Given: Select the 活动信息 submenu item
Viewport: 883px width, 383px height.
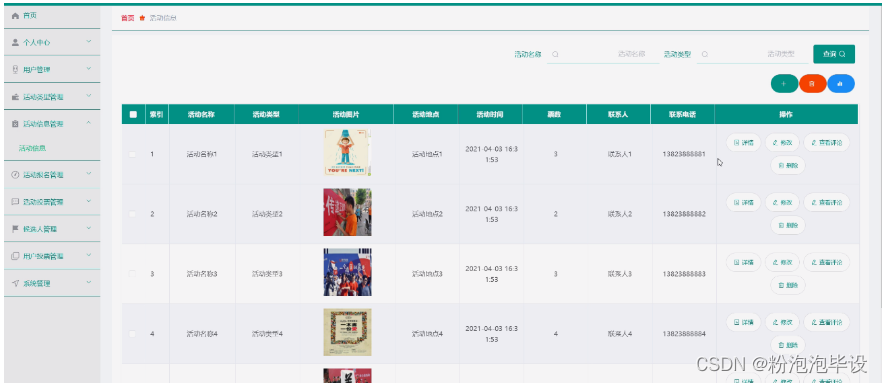Looking at the screenshot, I should click(x=32, y=149).
